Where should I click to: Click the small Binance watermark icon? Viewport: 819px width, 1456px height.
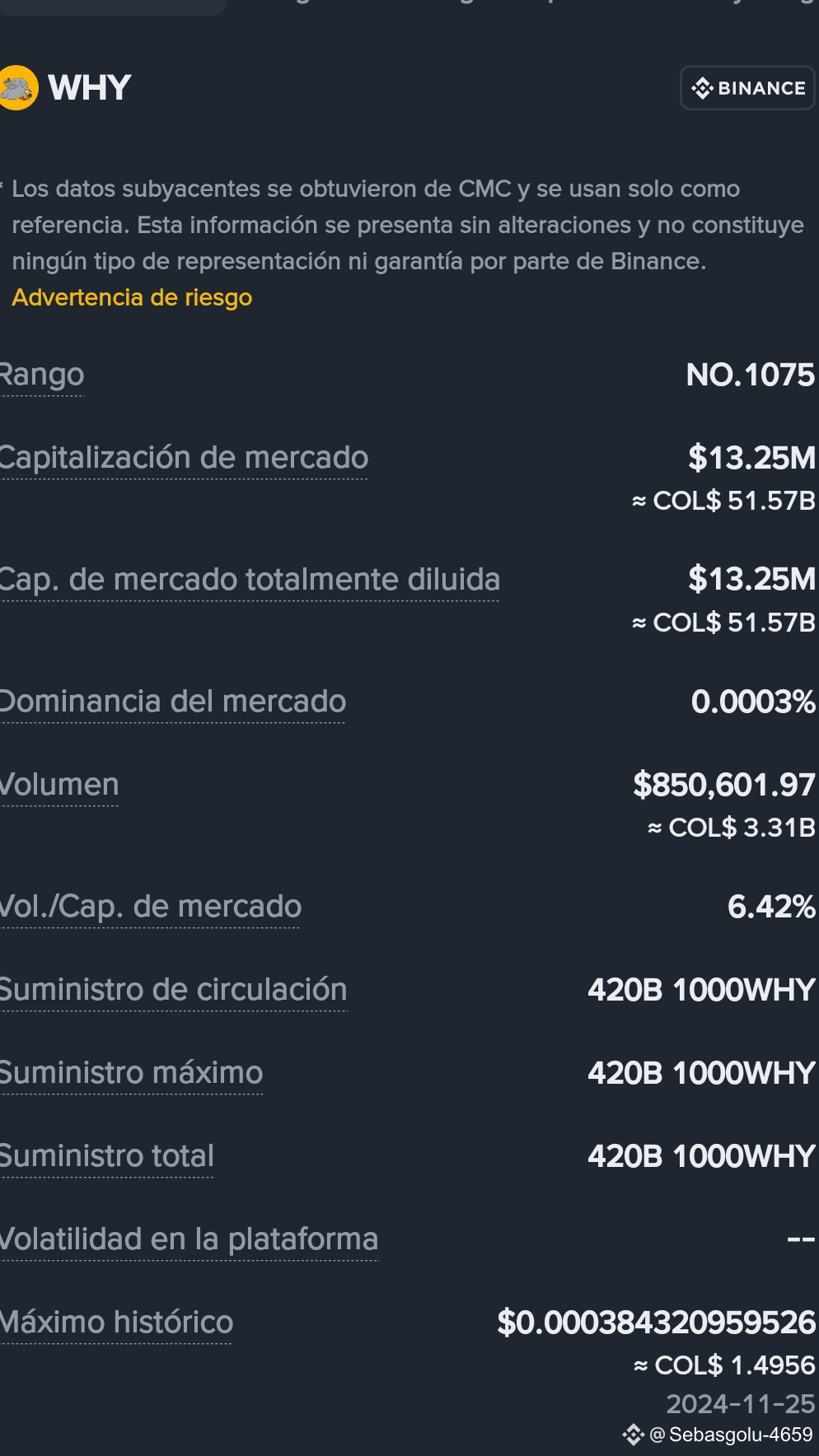(633, 1435)
